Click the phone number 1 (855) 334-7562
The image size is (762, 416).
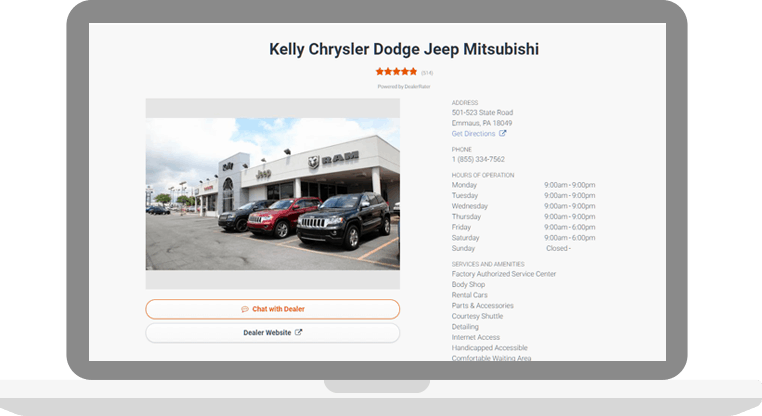[x=478, y=159]
